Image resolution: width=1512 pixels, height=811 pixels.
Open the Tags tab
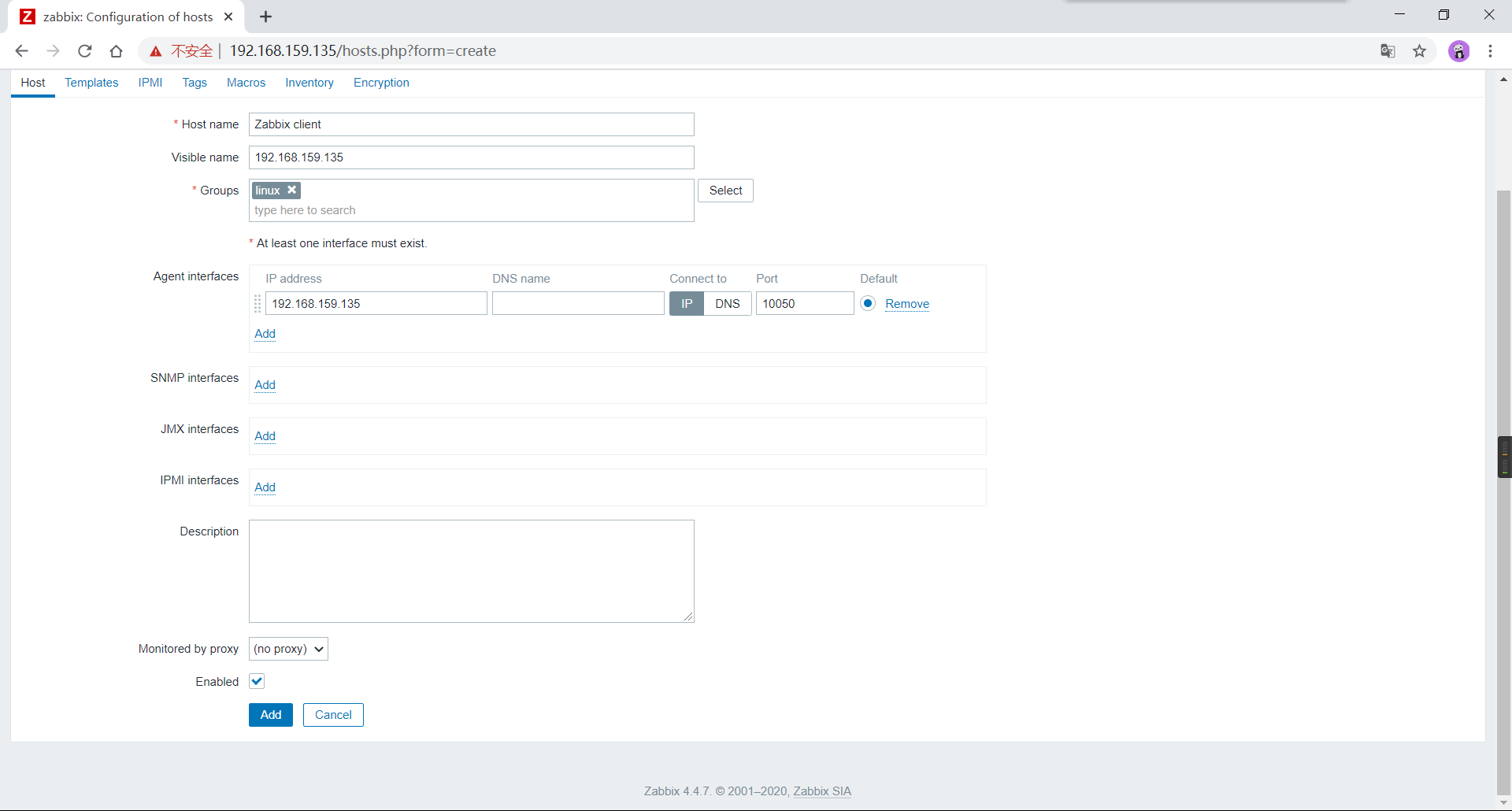point(195,83)
